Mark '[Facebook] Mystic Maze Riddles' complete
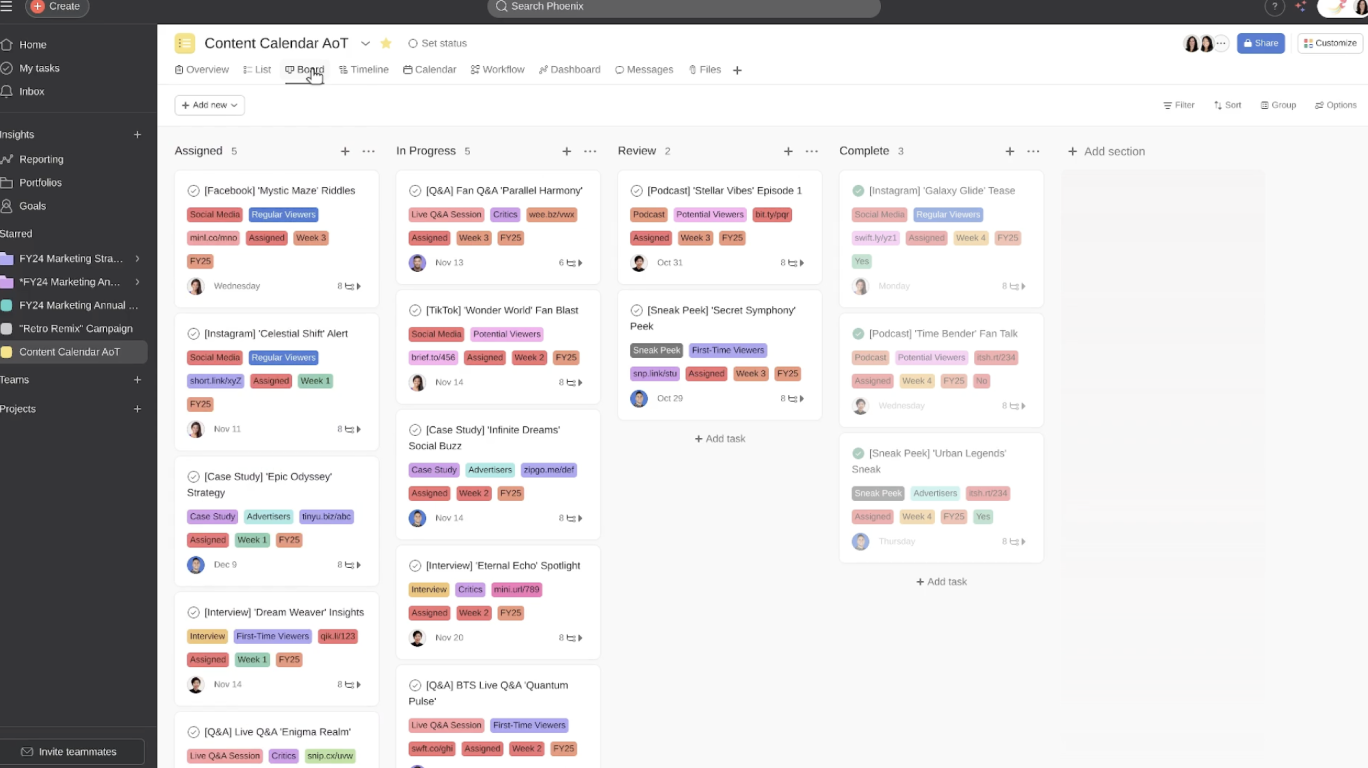Image resolution: width=1368 pixels, height=768 pixels. (x=194, y=190)
